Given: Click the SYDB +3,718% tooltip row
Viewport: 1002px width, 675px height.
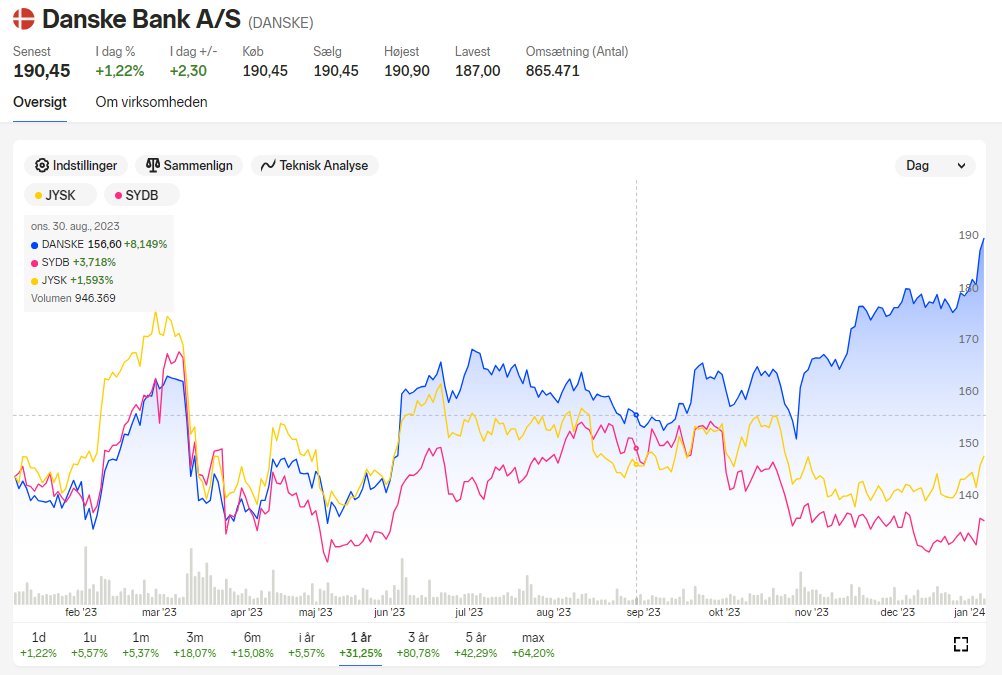Looking at the screenshot, I should click(73, 263).
